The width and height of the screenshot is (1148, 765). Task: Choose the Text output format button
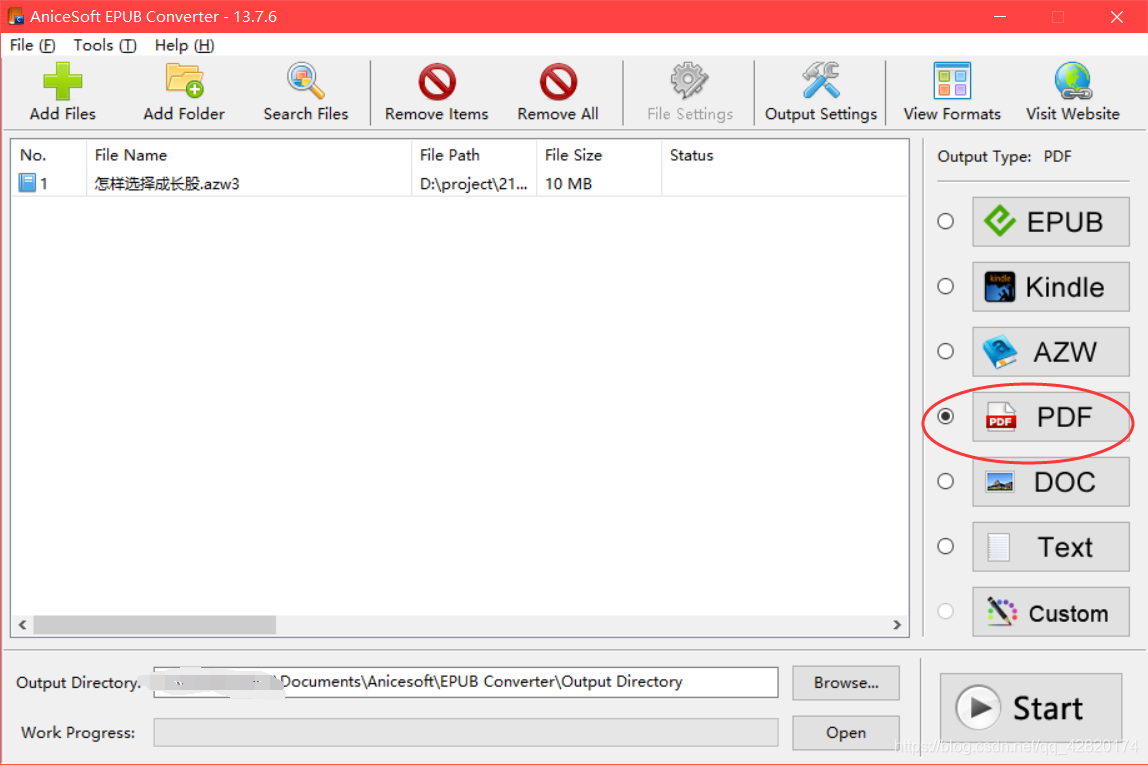[x=1051, y=547]
